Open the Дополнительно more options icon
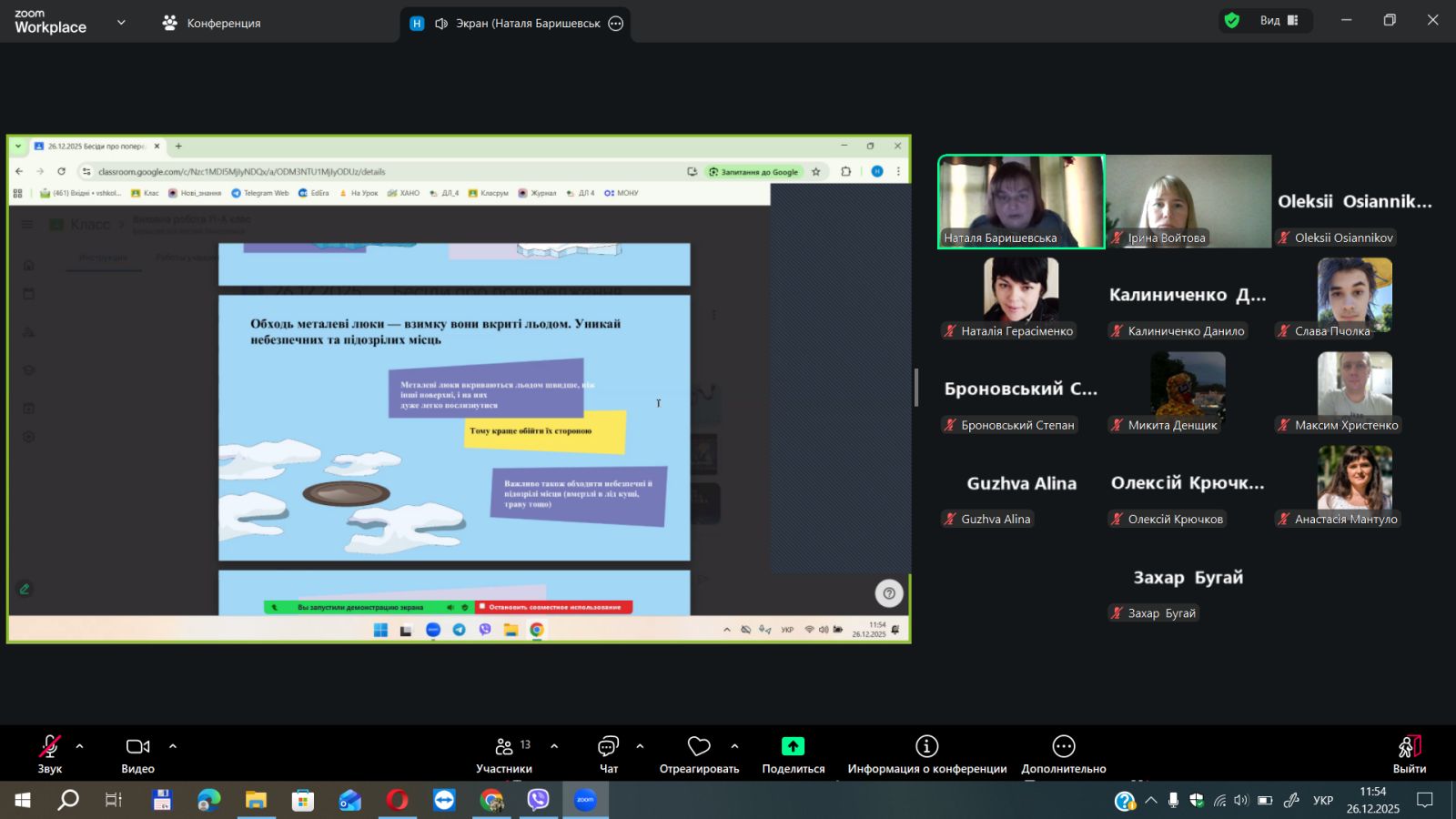The height and width of the screenshot is (819, 1456). tap(1063, 747)
